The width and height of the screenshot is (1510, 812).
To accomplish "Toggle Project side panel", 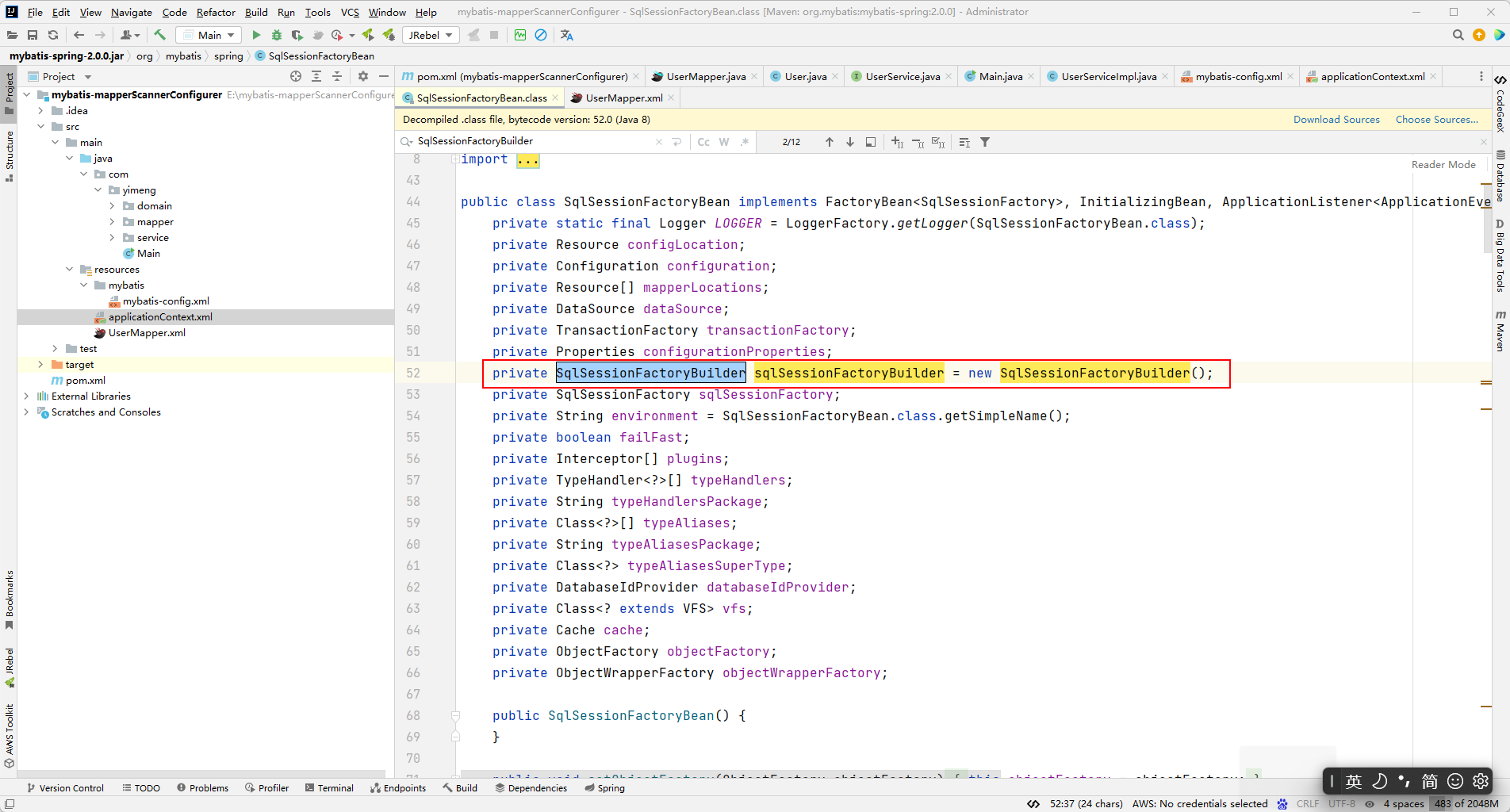I will (x=10, y=93).
